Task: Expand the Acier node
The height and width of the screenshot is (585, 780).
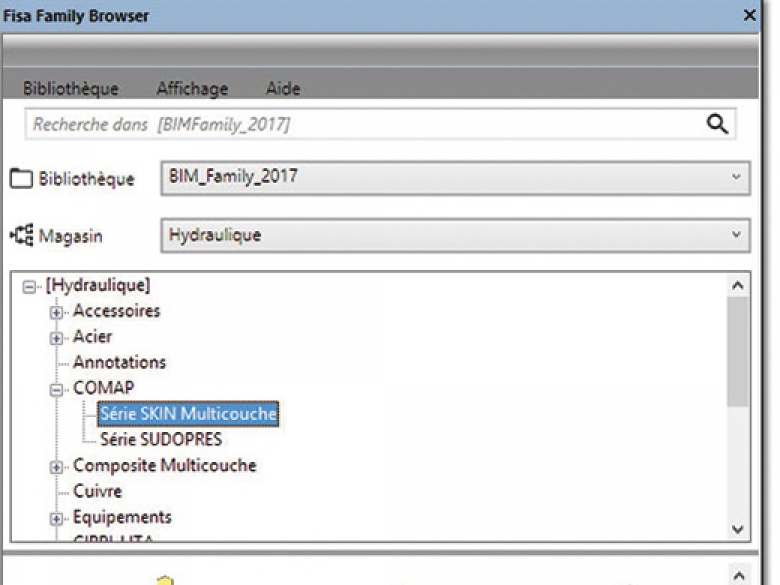Action: [56, 338]
